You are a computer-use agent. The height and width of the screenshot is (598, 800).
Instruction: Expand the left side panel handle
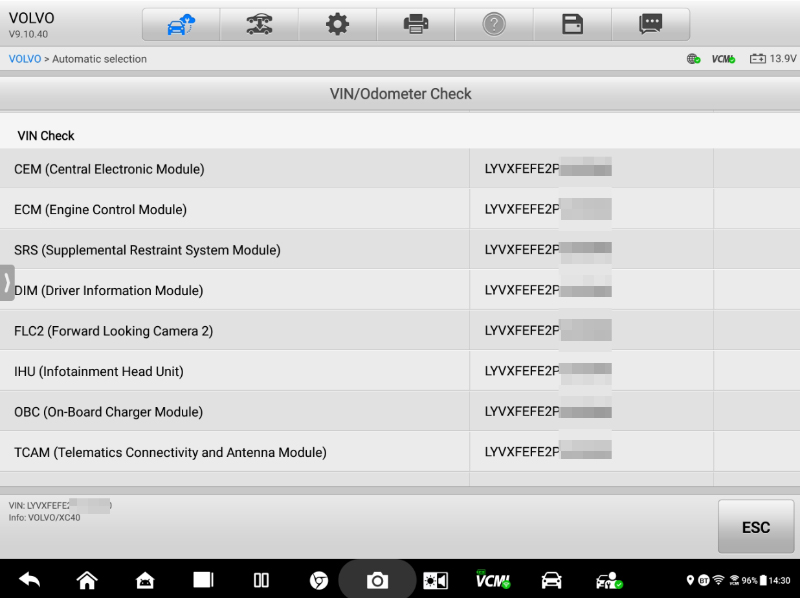(7, 282)
